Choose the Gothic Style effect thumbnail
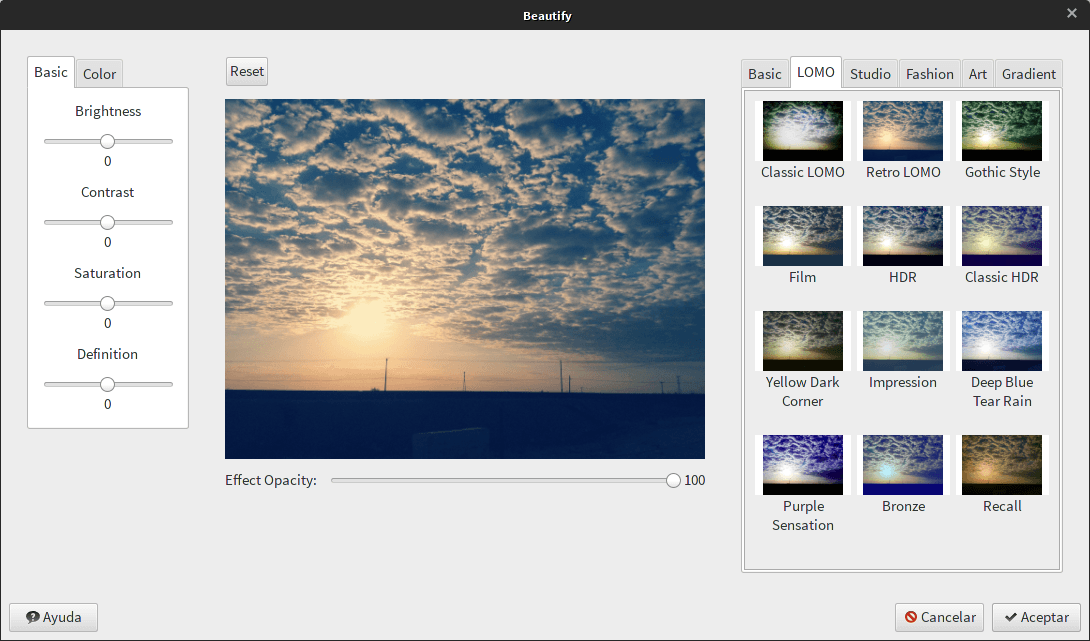 click(1001, 131)
